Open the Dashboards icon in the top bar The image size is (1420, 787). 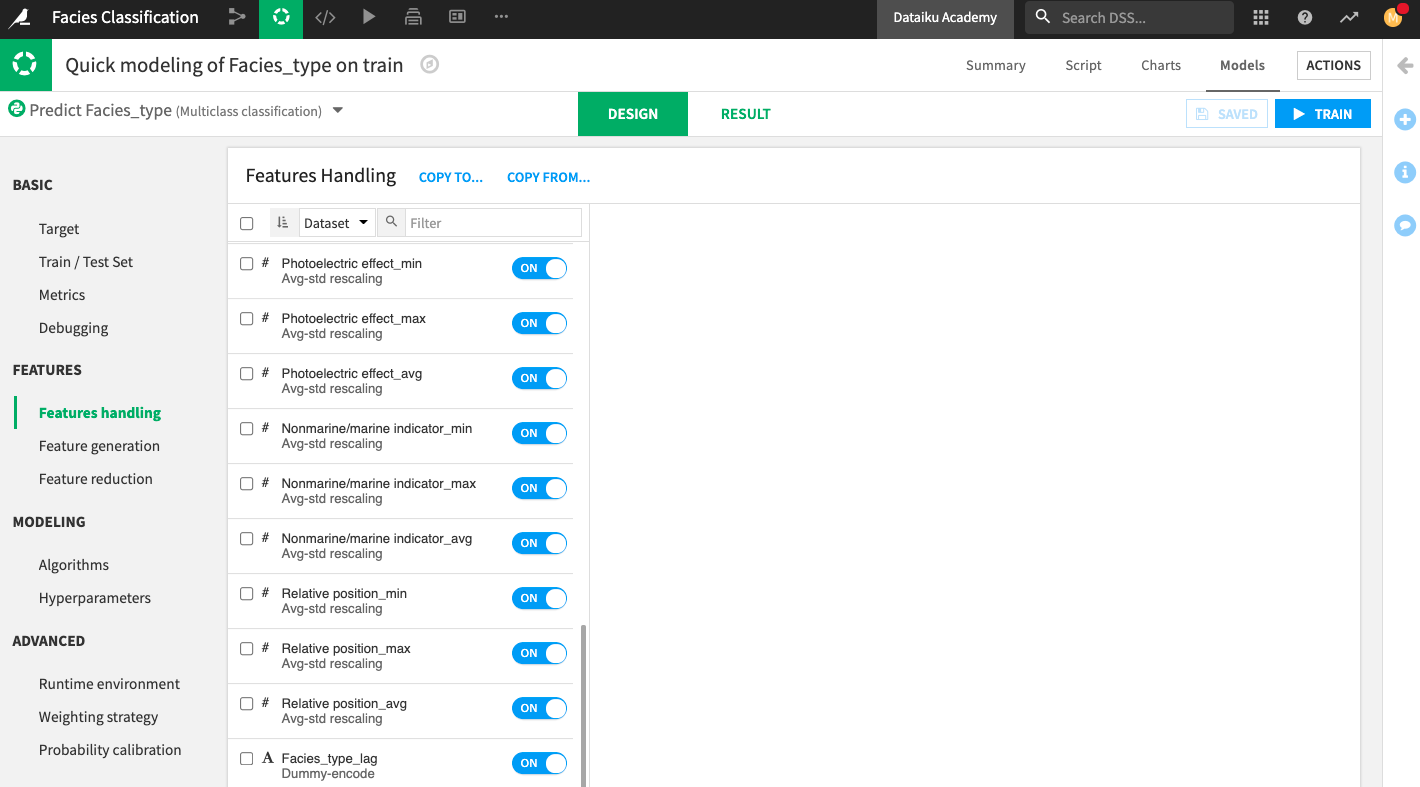(457, 17)
